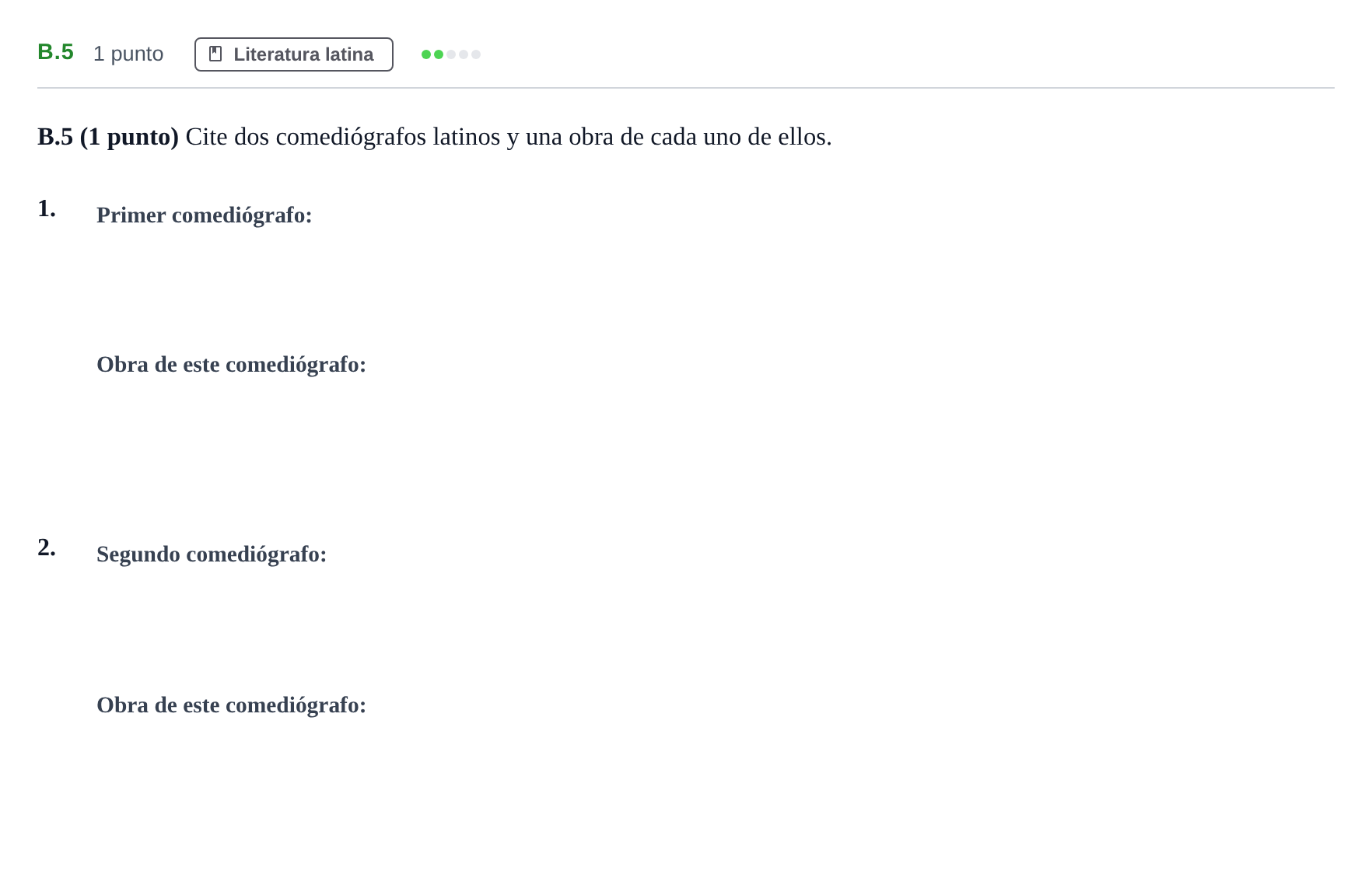Click 'Obra de este comediógrafo:' under item 2

[x=231, y=705]
